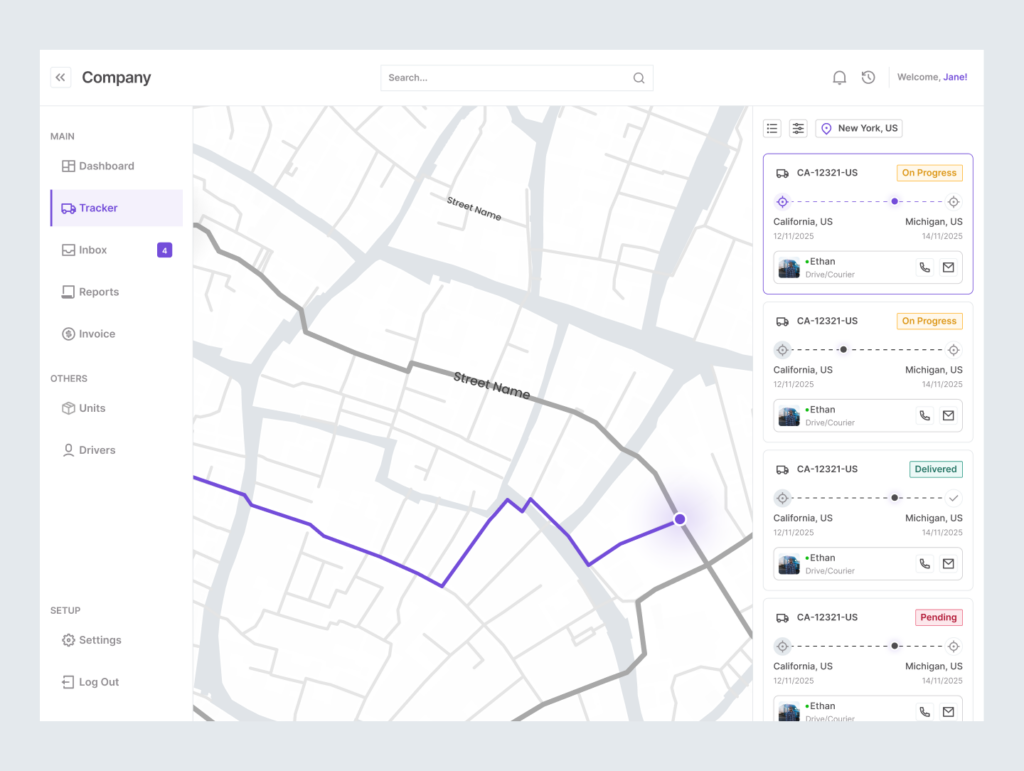
Task: Click the Pending status badge
Action: [x=938, y=617]
